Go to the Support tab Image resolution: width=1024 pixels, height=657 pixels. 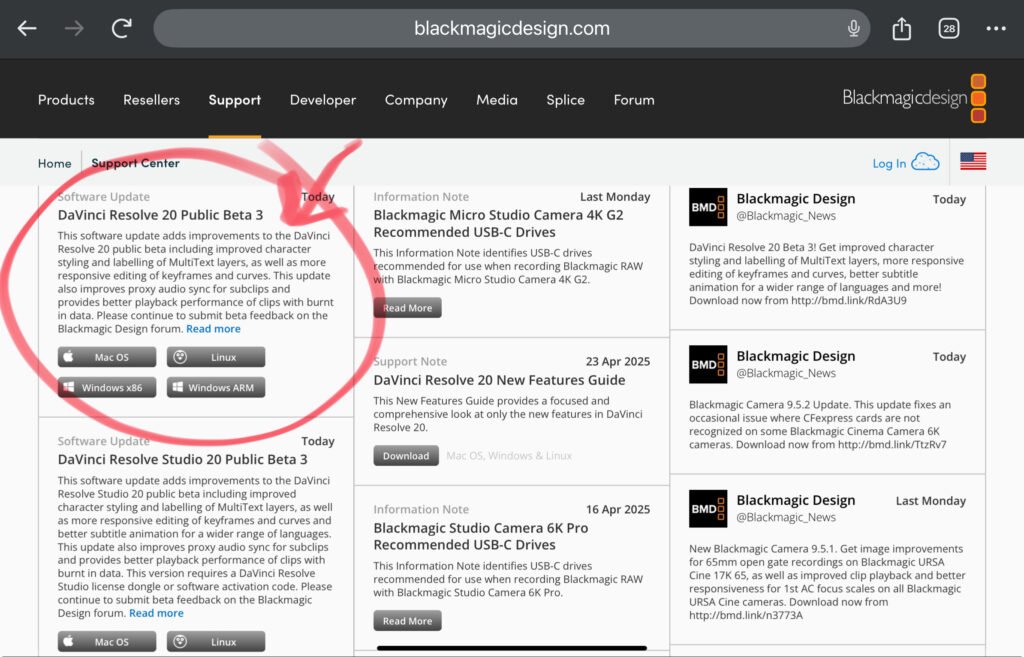pos(234,100)
